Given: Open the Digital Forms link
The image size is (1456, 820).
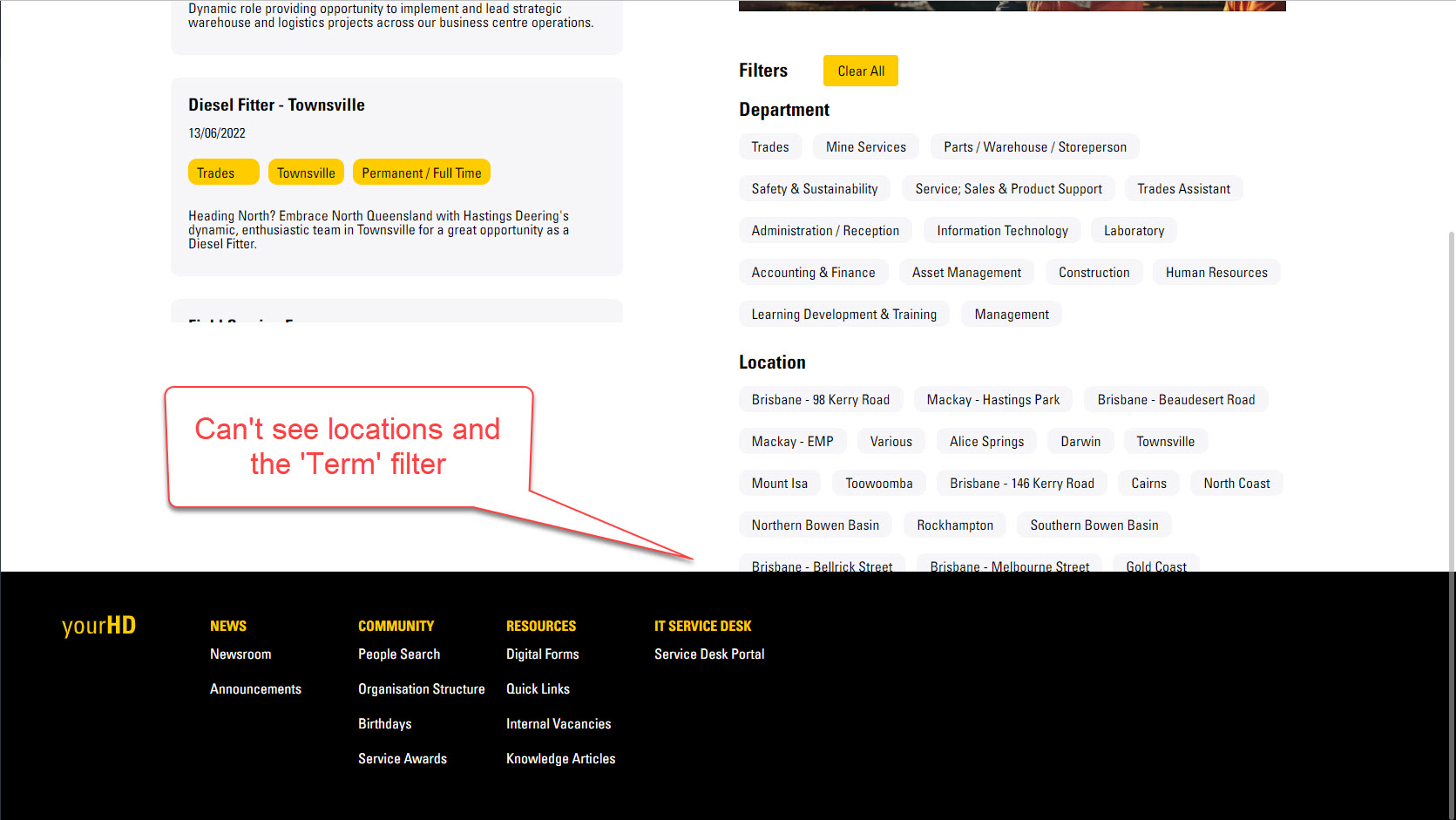Looking at the screenshot, I should coord(542,654).
